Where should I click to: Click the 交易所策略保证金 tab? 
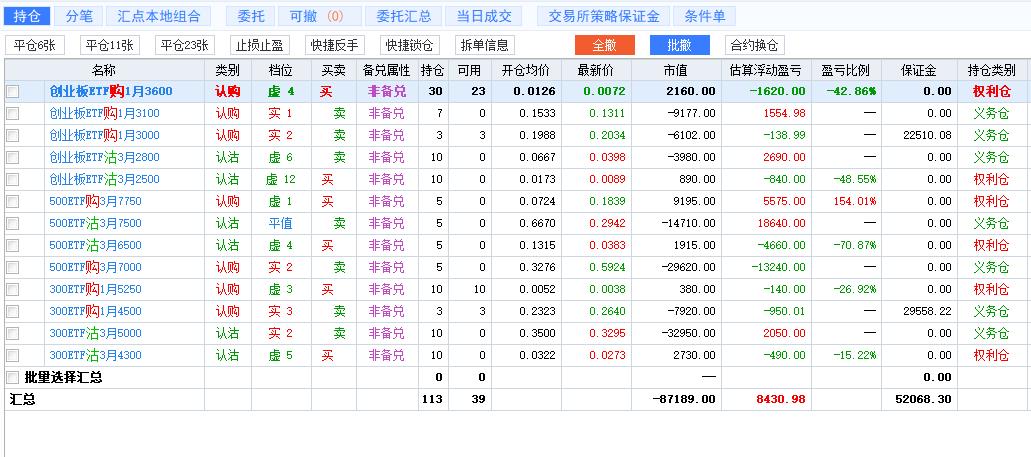pyautogui.click(x=604, y=16)
